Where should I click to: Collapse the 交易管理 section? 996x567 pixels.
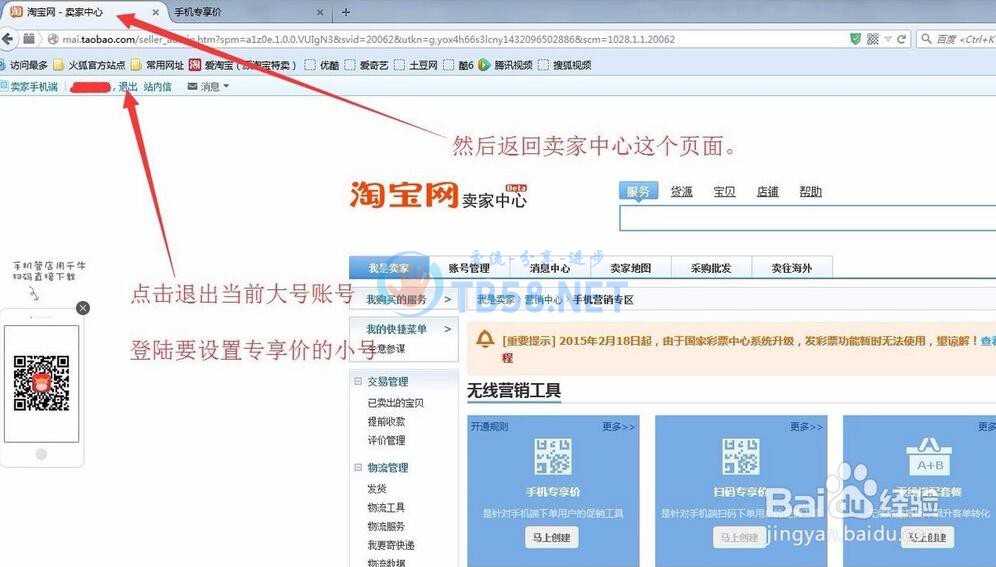click(358, 381)
